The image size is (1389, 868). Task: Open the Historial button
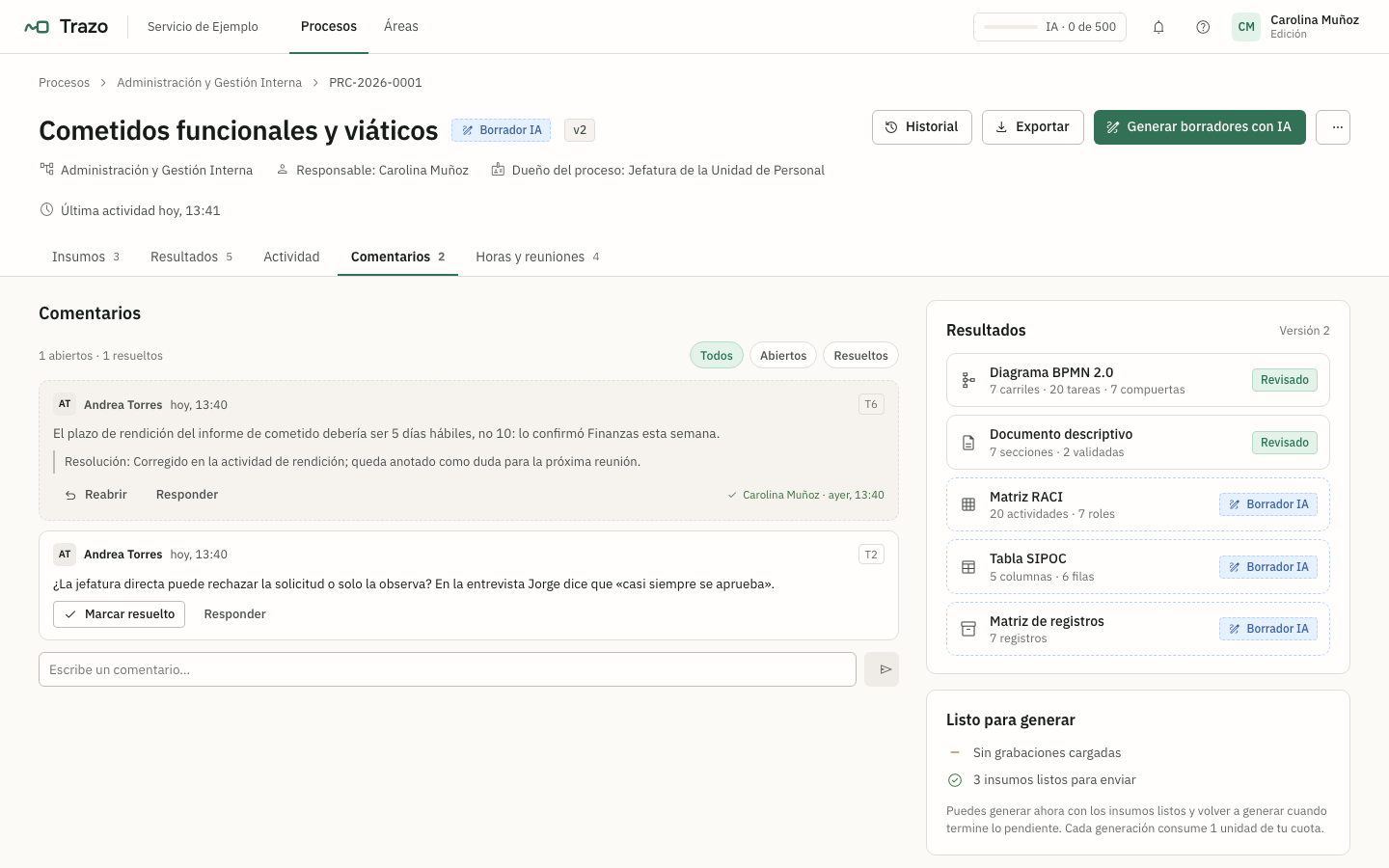pyautogui.click(x=922, y=127)
